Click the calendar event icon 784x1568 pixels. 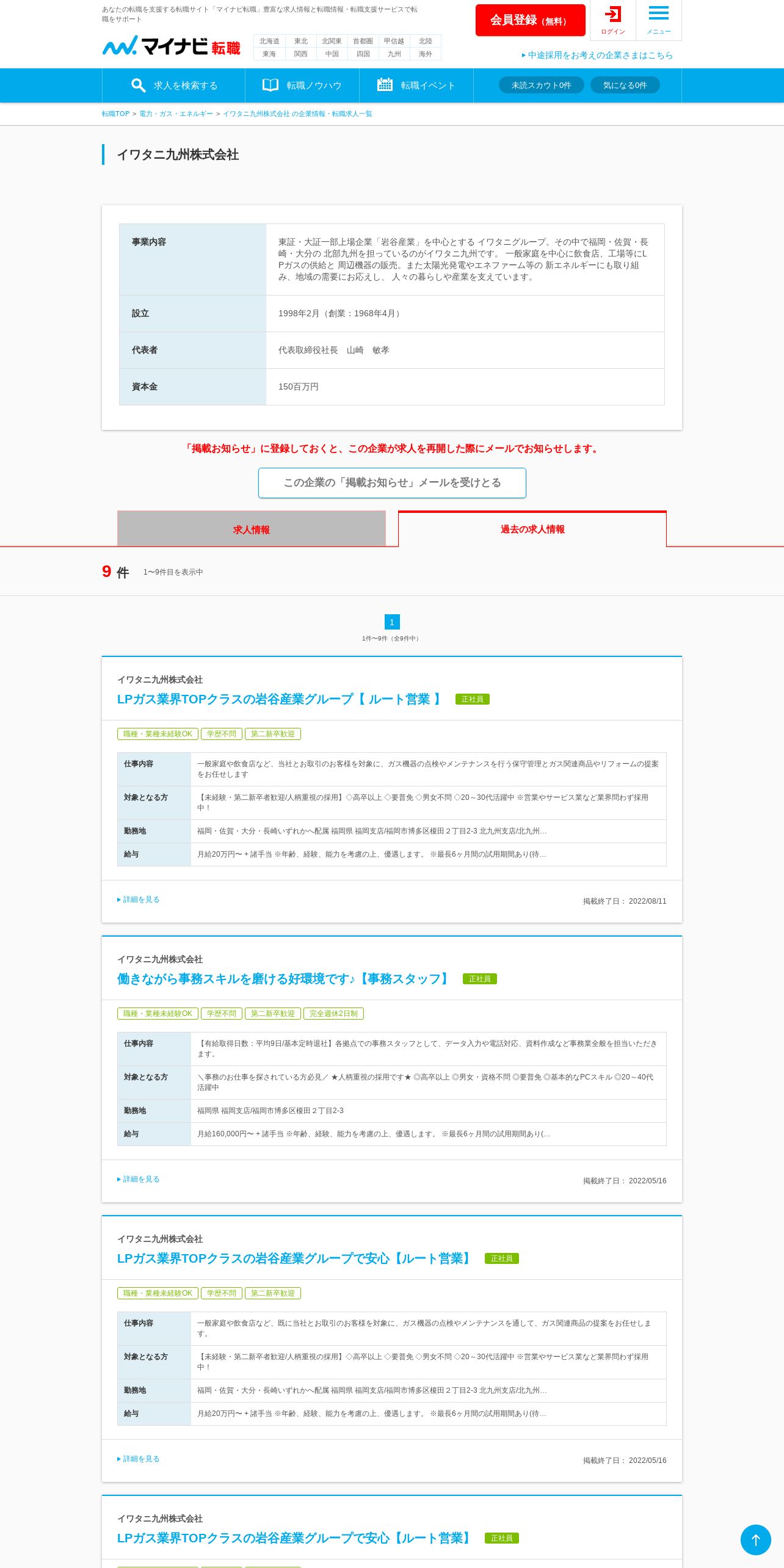click(385, 85)
